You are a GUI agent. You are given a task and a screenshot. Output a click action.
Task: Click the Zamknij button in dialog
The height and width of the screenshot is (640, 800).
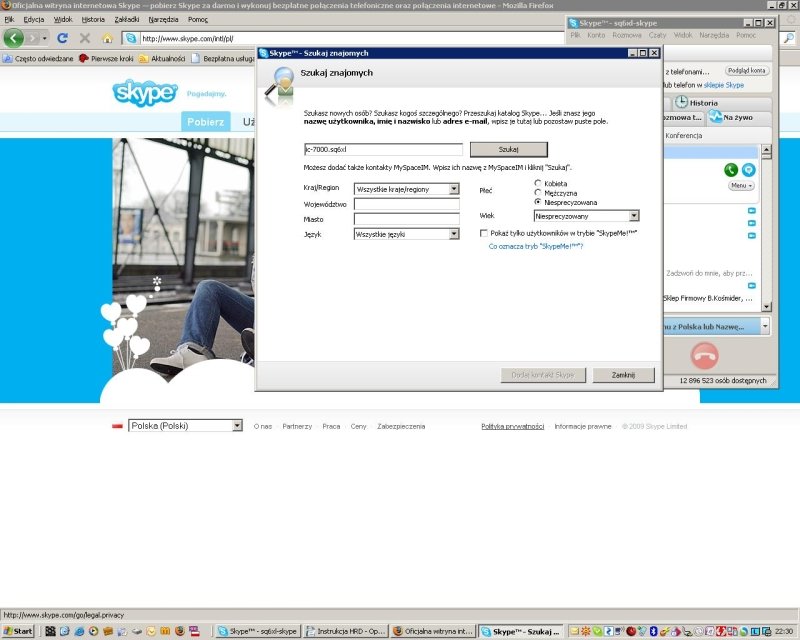623,375
